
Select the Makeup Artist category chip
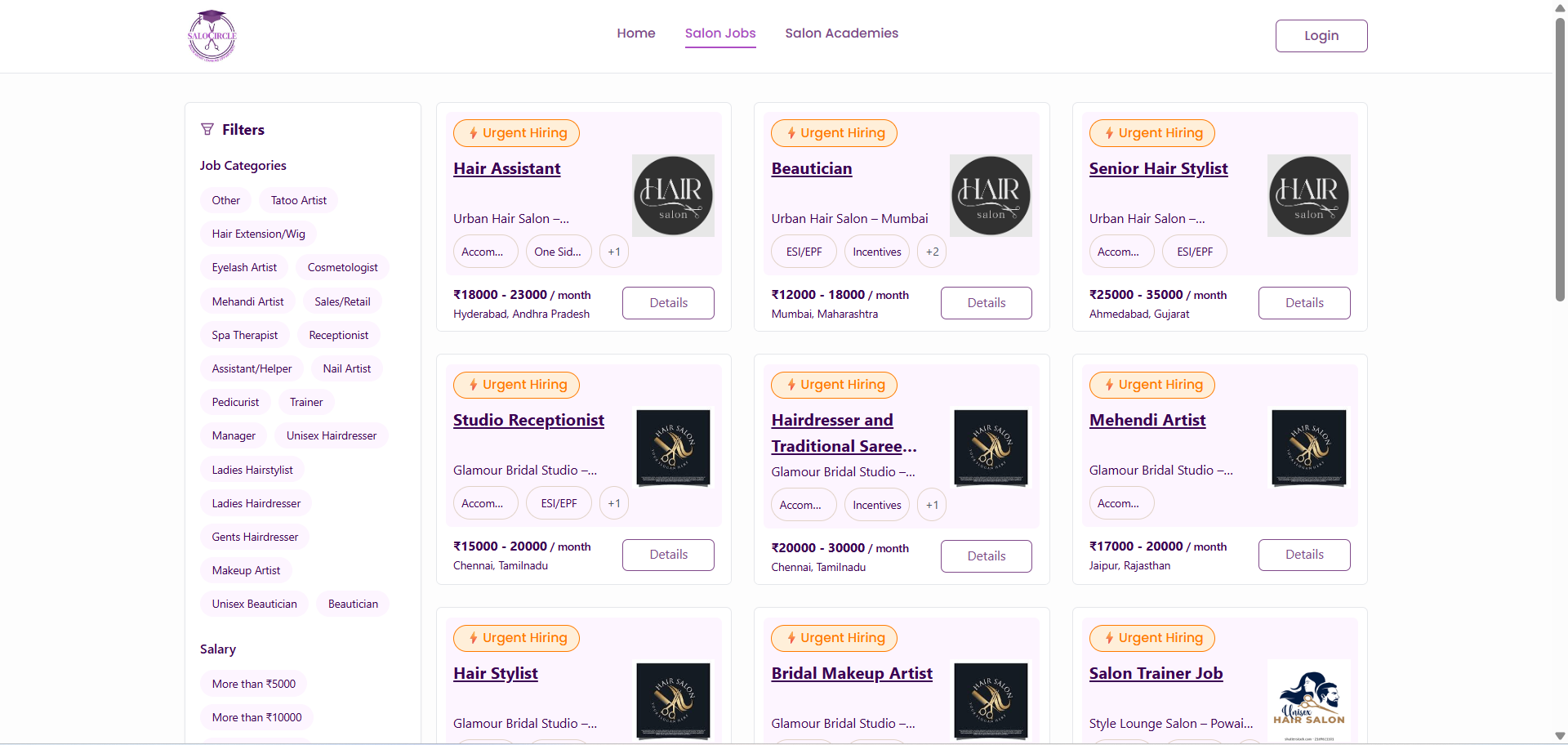(x=247, y=570)
